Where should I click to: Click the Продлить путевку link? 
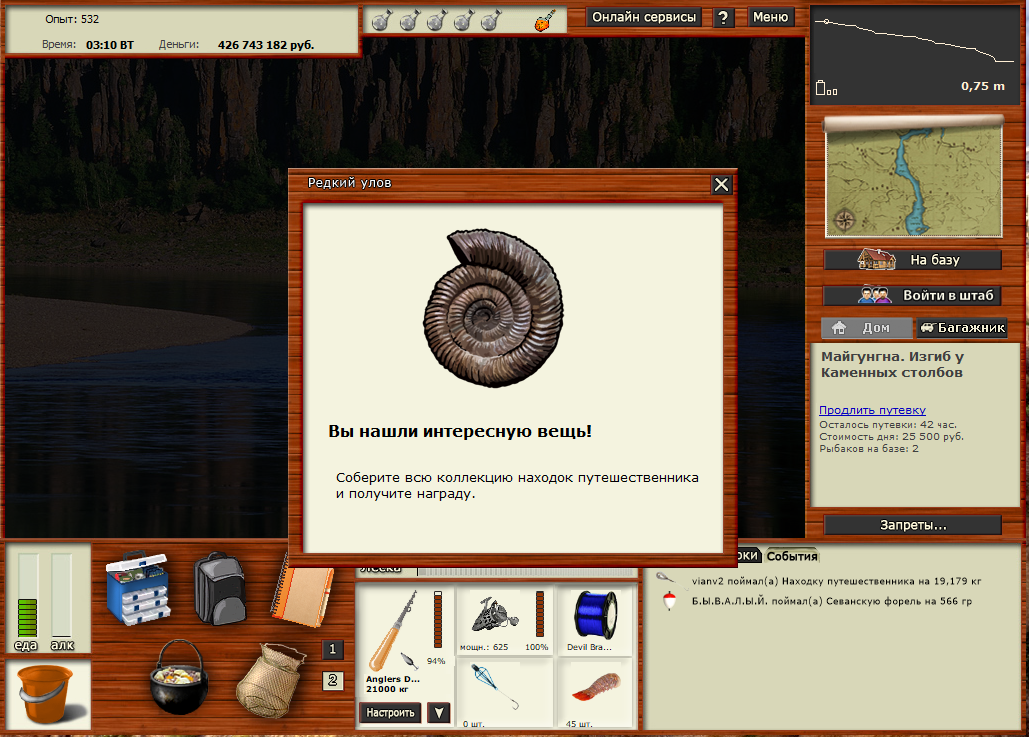tap(872, 410)
